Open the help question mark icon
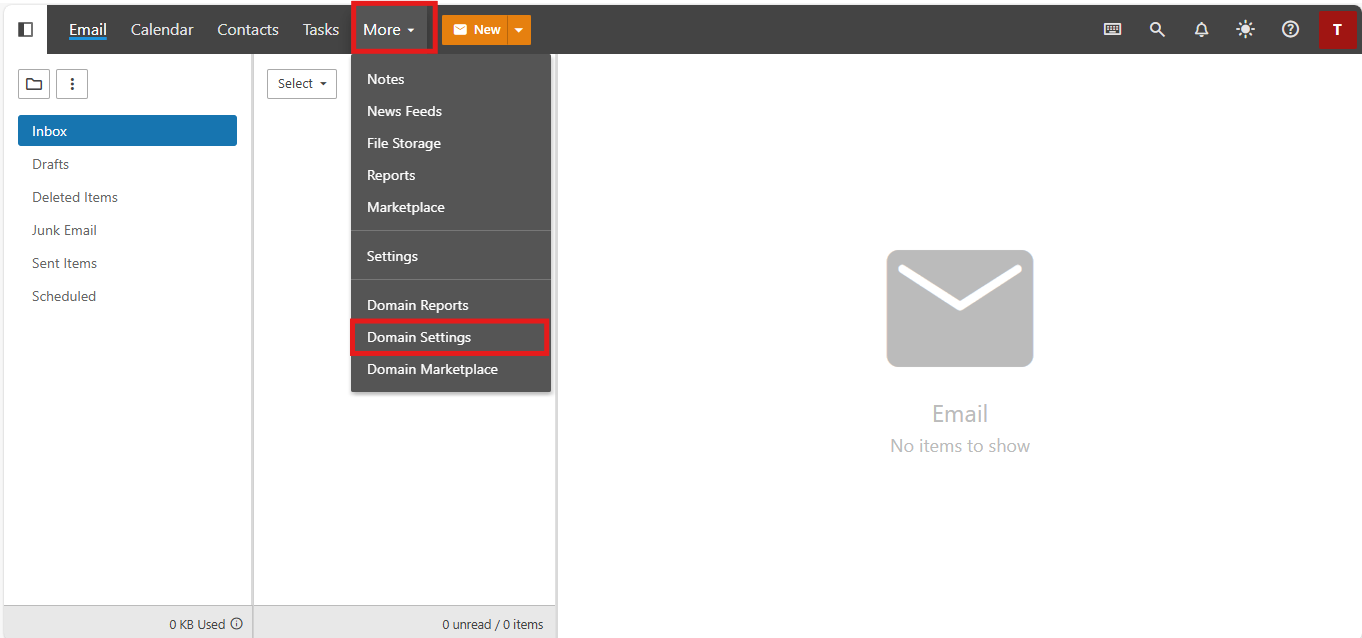 click(1290, 30)
